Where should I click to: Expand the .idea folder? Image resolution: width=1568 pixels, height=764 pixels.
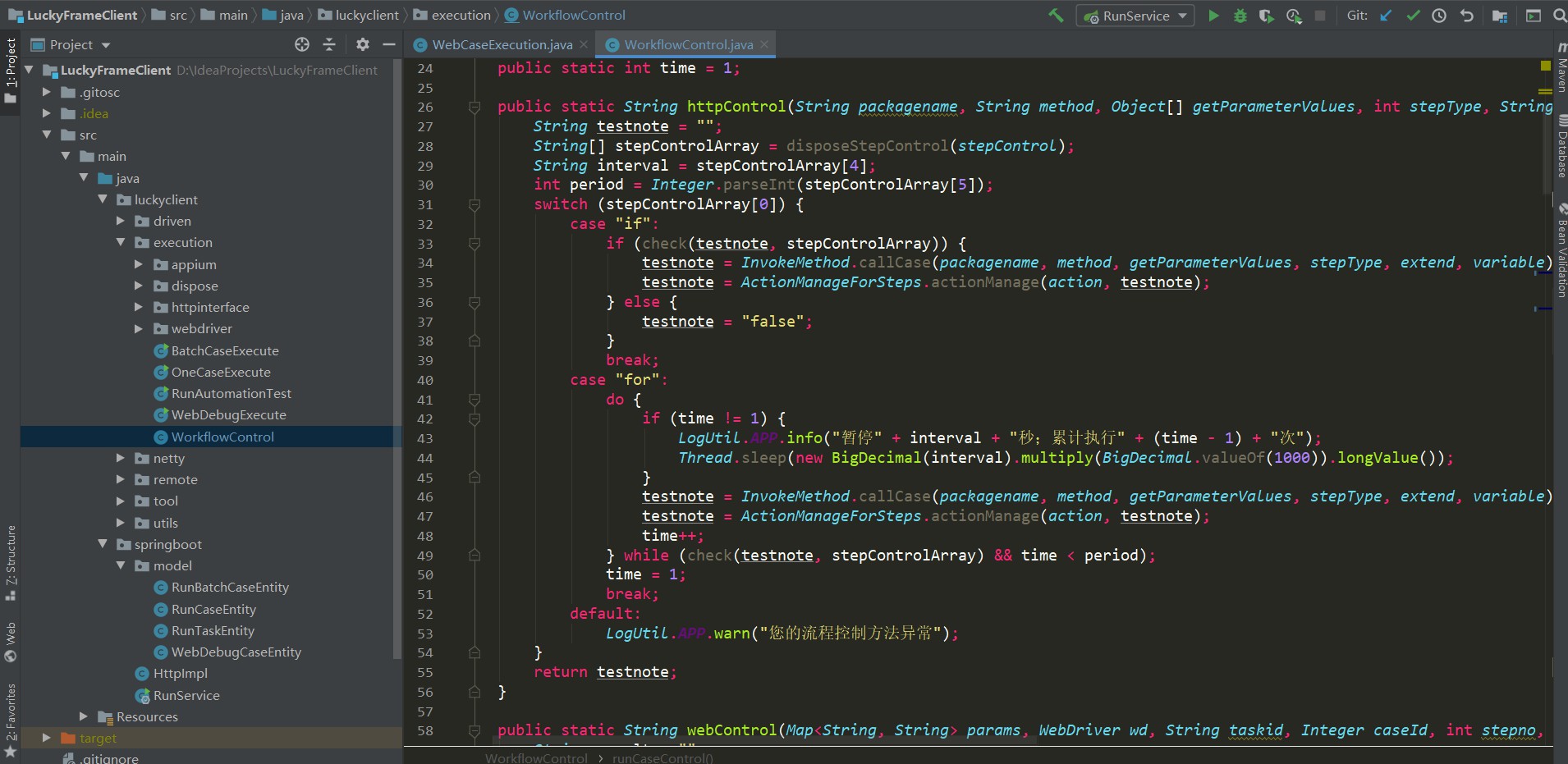[47, 113]
